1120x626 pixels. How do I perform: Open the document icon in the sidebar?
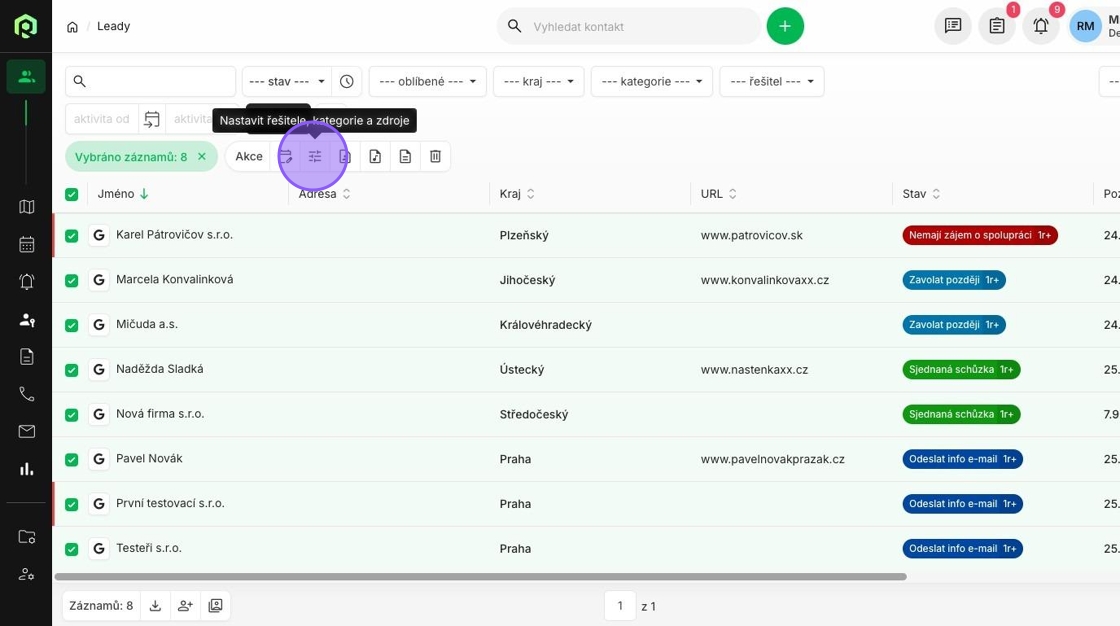(x=26, y=357)
